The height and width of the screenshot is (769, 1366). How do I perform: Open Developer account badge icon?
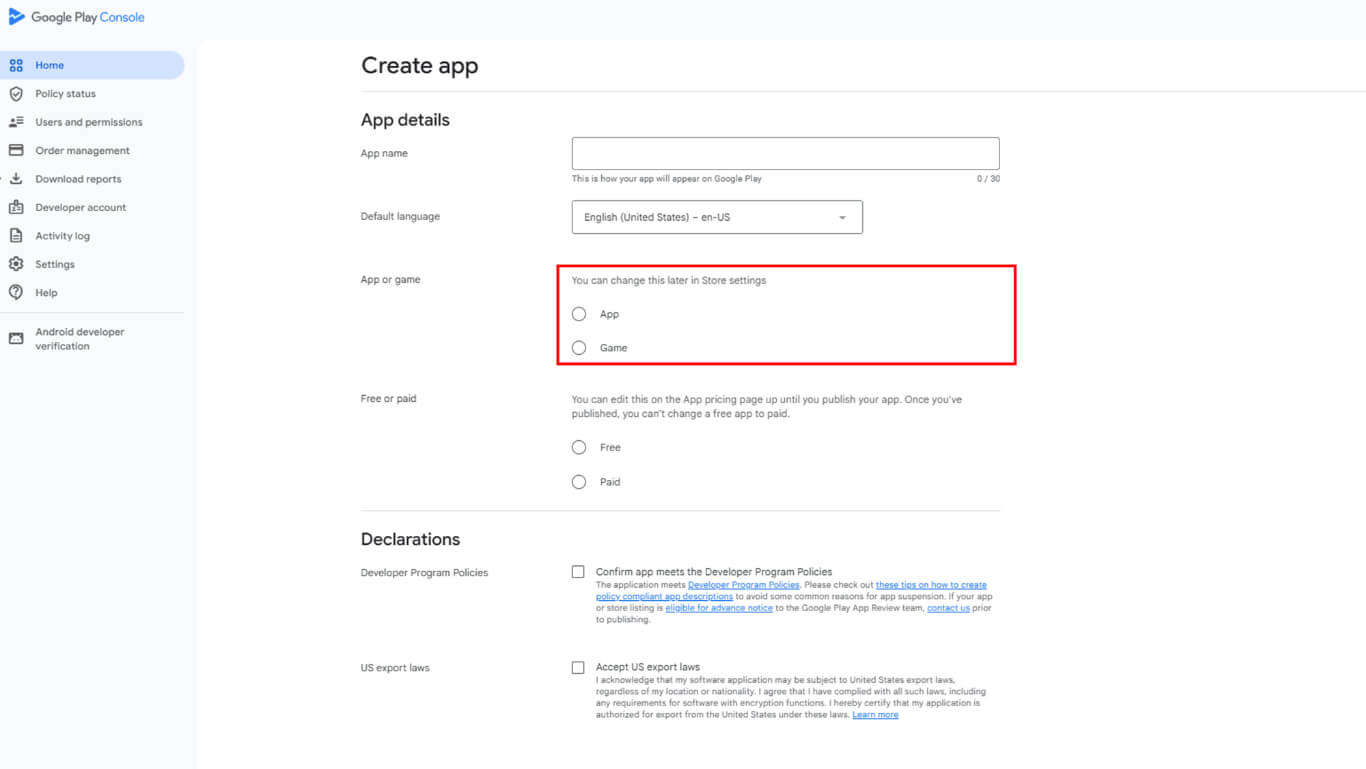pyautogui.click(x=16, y=208)
